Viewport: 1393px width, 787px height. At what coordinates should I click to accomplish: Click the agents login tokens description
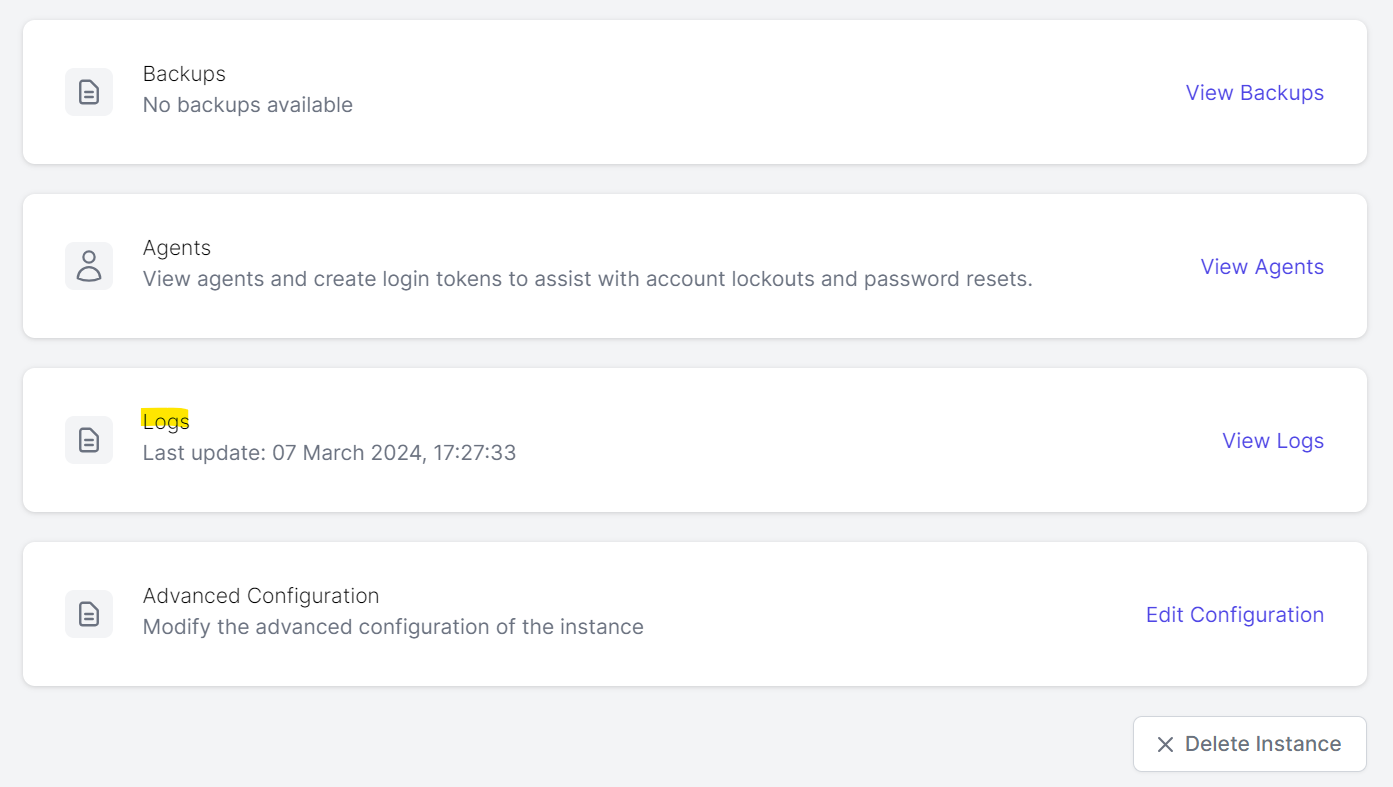click(587, 279)
